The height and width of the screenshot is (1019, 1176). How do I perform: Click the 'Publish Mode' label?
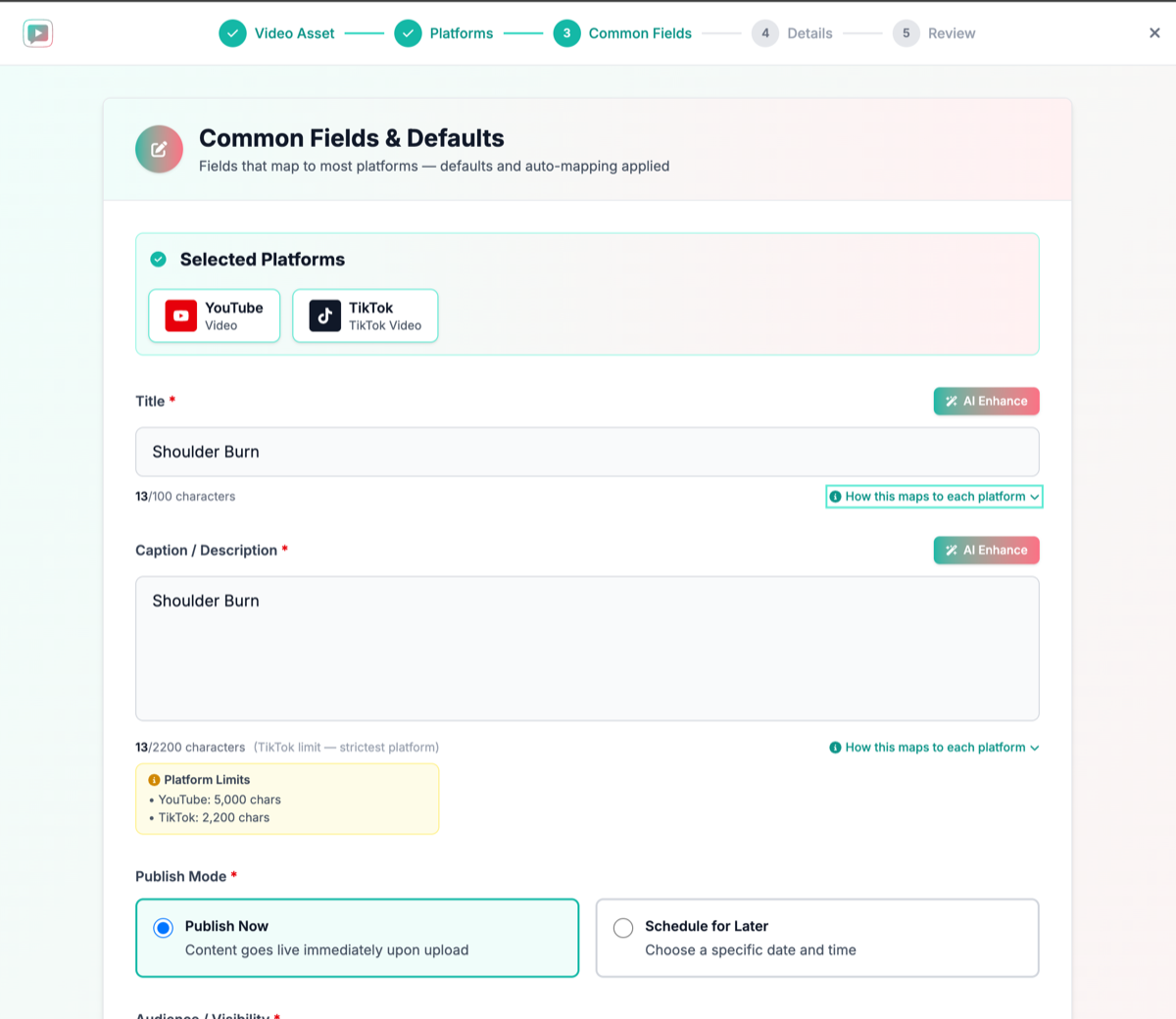tap(181, 877)
